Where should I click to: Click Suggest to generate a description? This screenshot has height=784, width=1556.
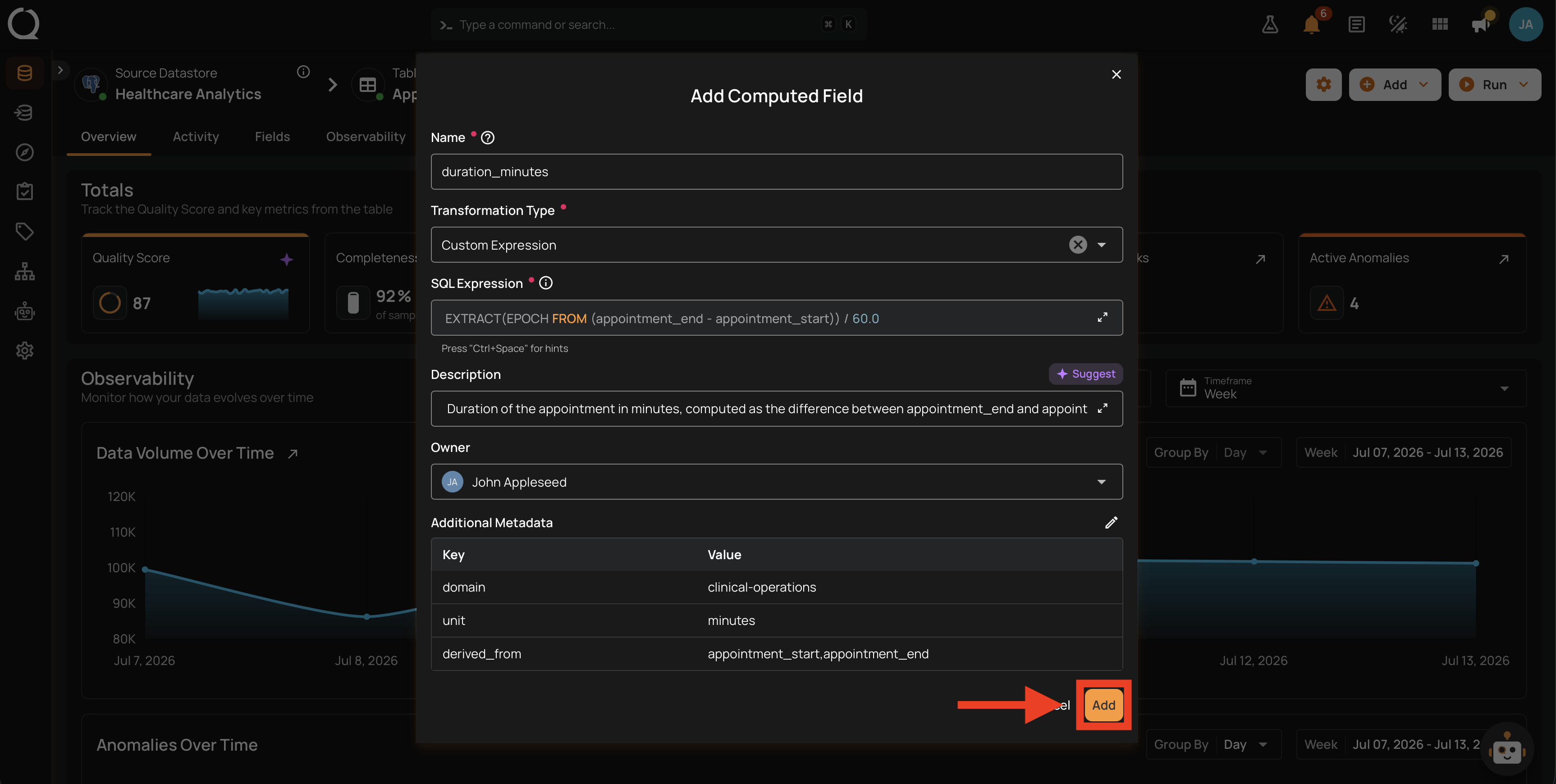point(1085,374)
